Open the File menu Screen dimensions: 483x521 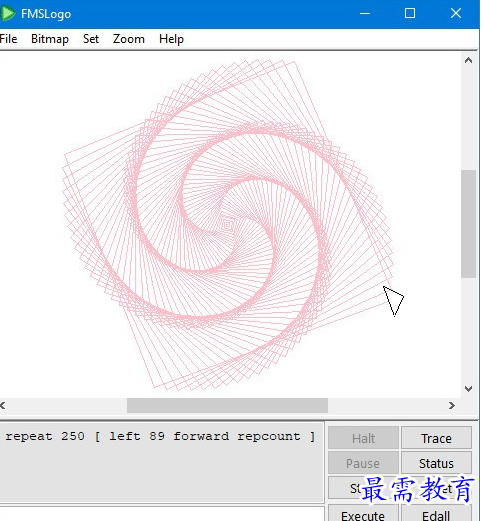[x=8, y=39]
